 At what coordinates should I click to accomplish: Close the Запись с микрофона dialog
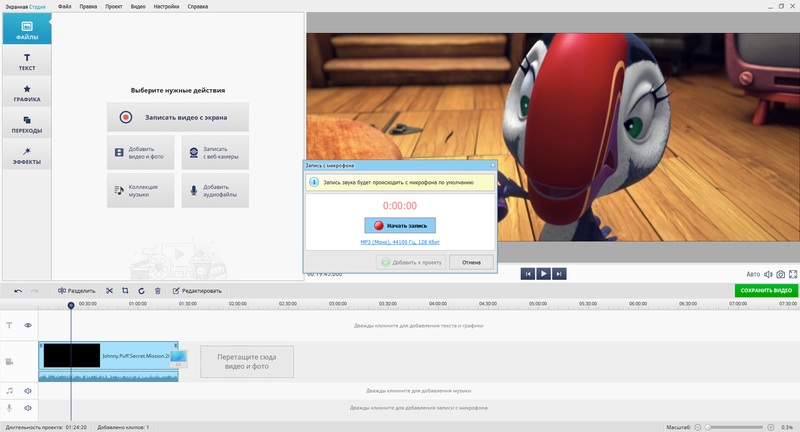point(493,165)
